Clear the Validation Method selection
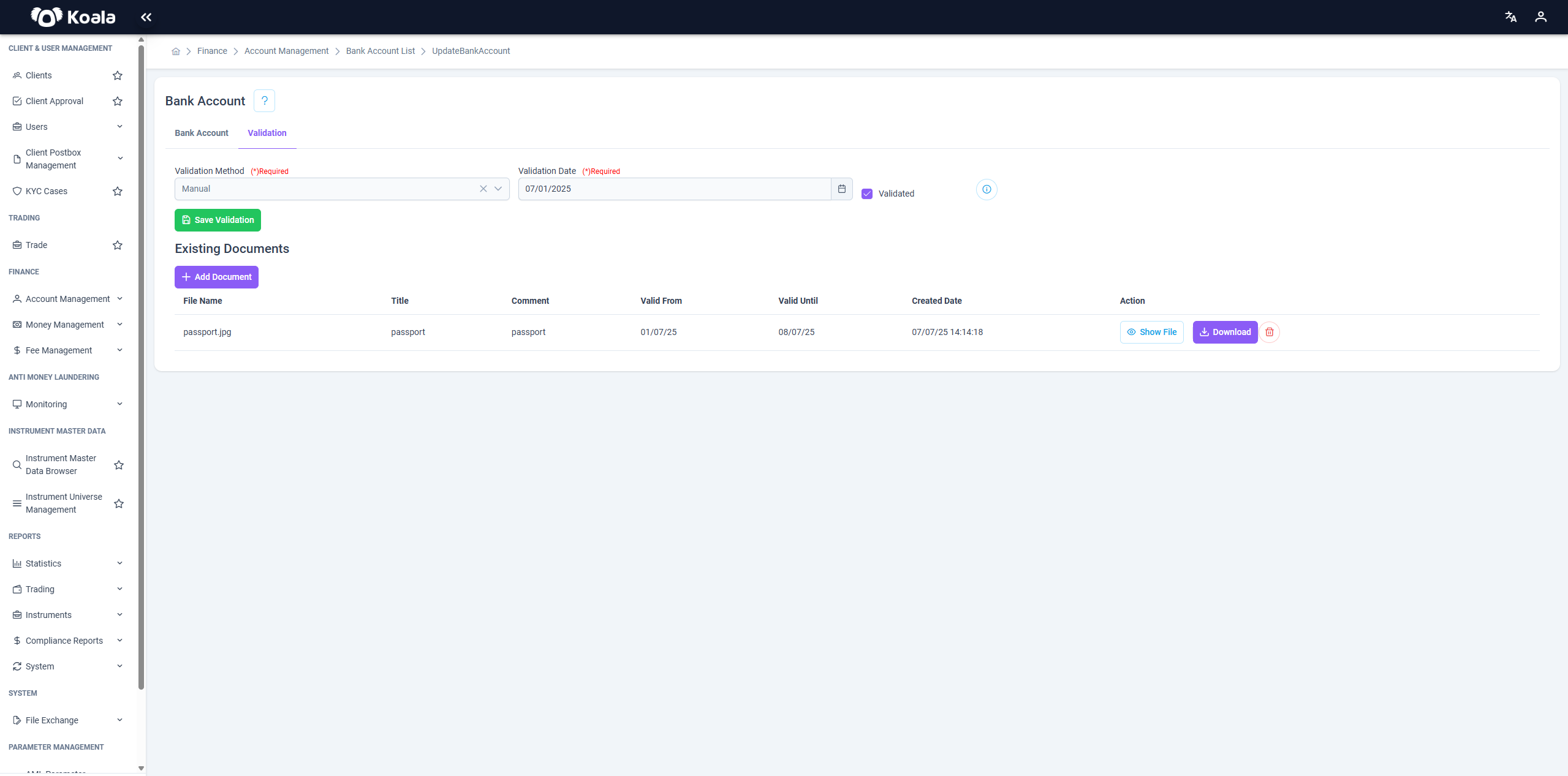The image size is (1568, 776). (483, 189)
